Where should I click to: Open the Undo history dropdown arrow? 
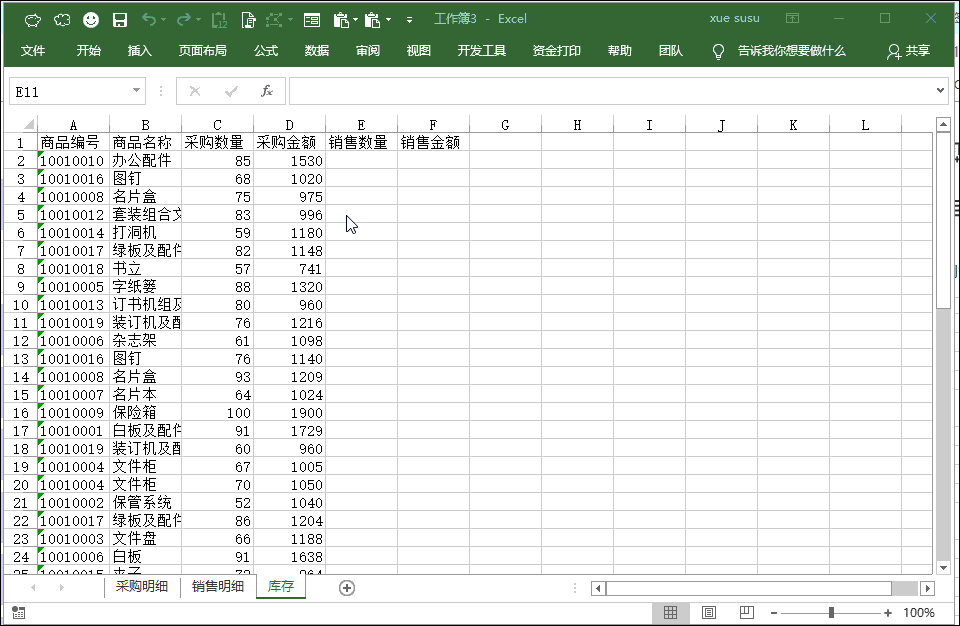point(163,19)
